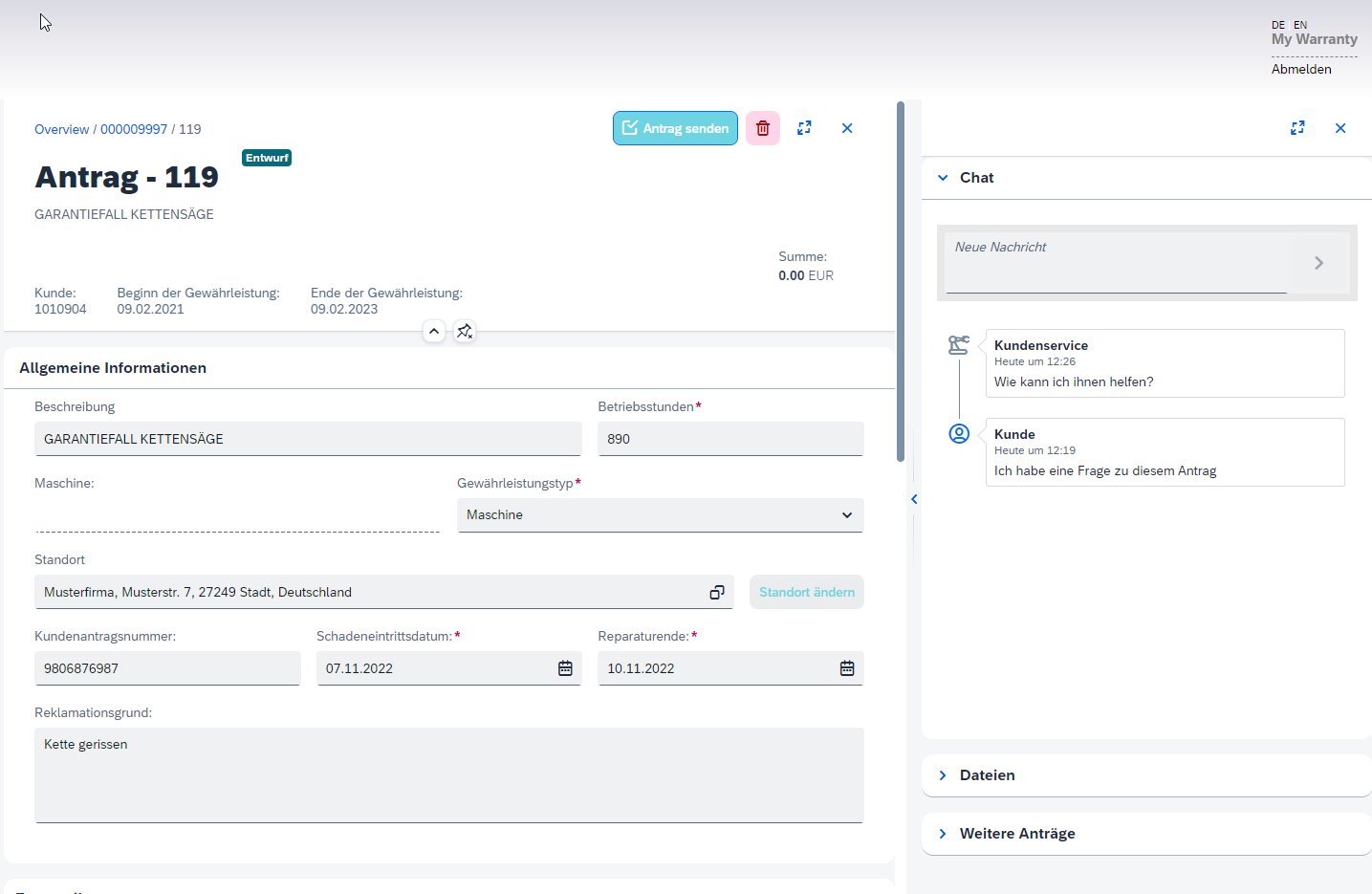Expand the Weitere Anträge section
This screenshot has width=1372, height=894.
pos(943,834)
